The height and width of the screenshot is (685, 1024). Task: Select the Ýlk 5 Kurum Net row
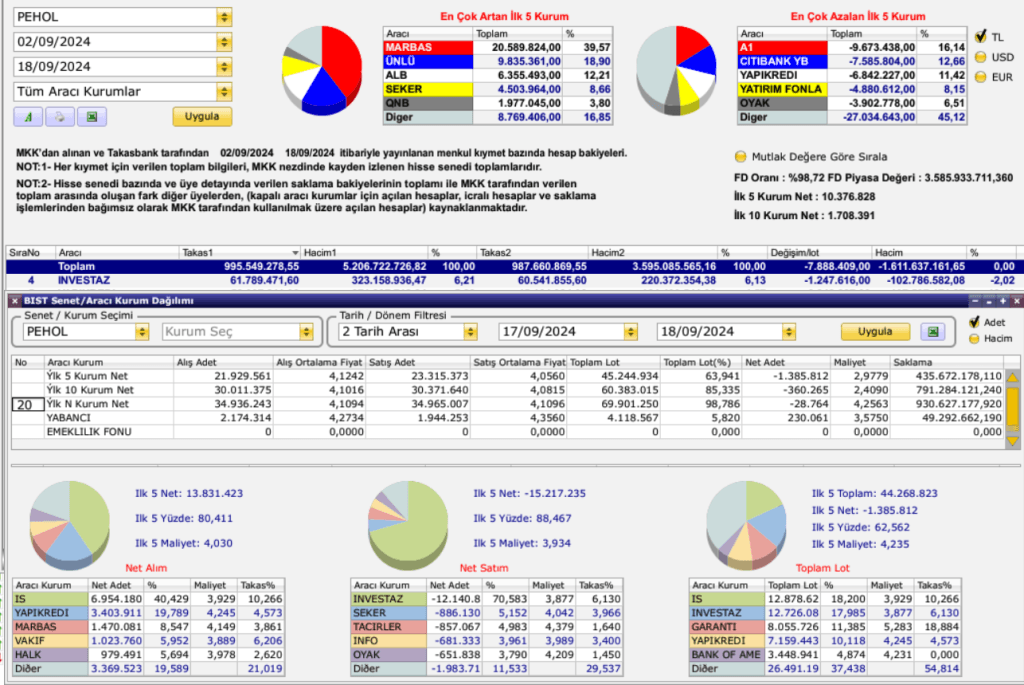pyautogui.click(x=507, y=376)
